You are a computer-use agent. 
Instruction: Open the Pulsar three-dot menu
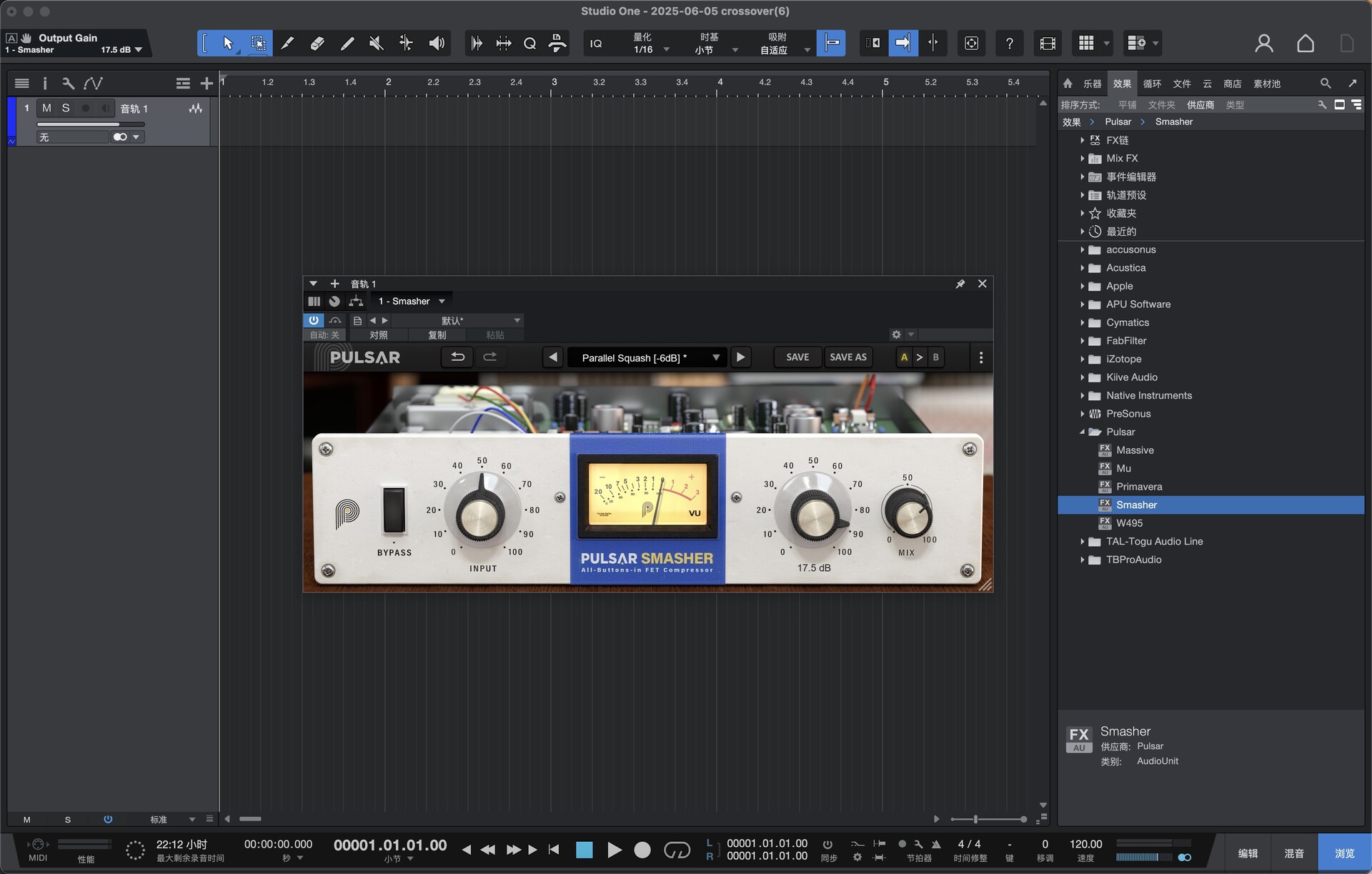coord(980,357)
